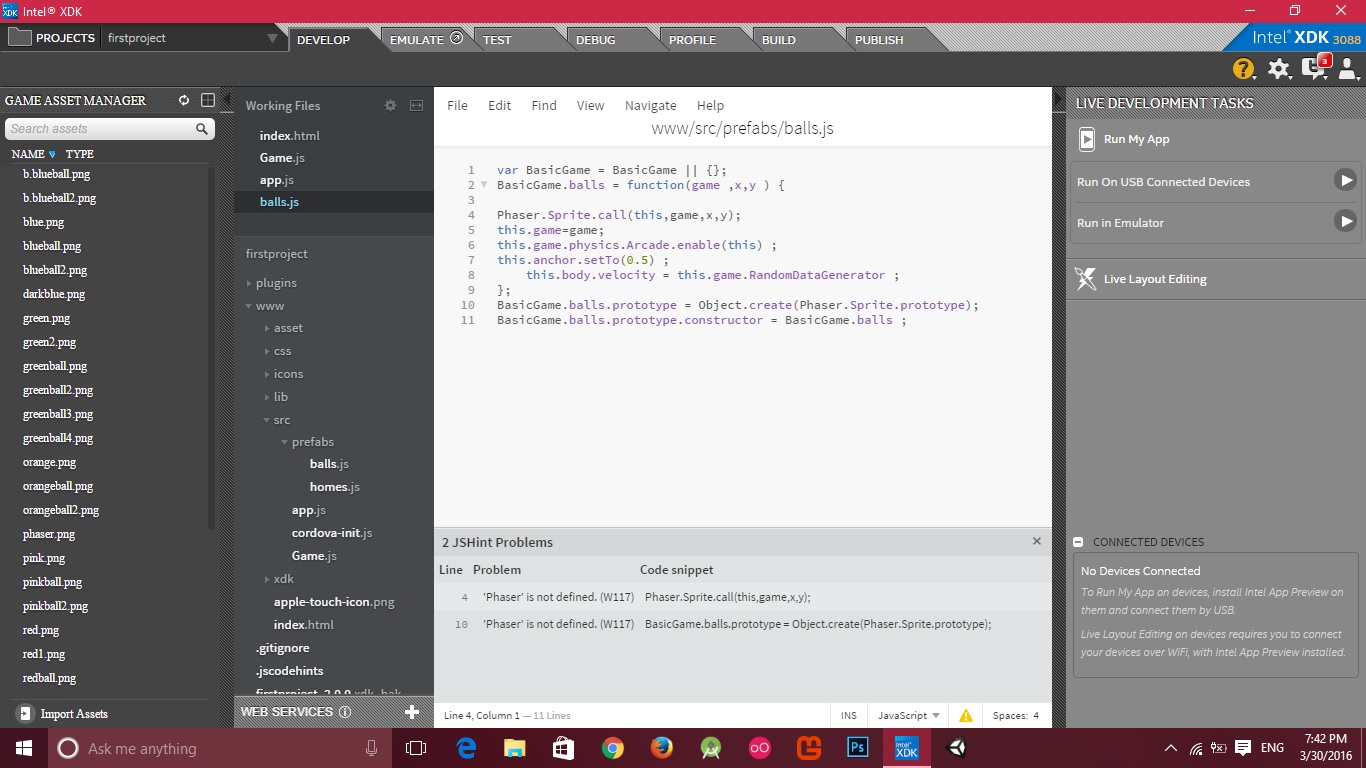Switch to the BUILD tab
The width and height of the screenshot is (1366, 768).
point(779,40)
